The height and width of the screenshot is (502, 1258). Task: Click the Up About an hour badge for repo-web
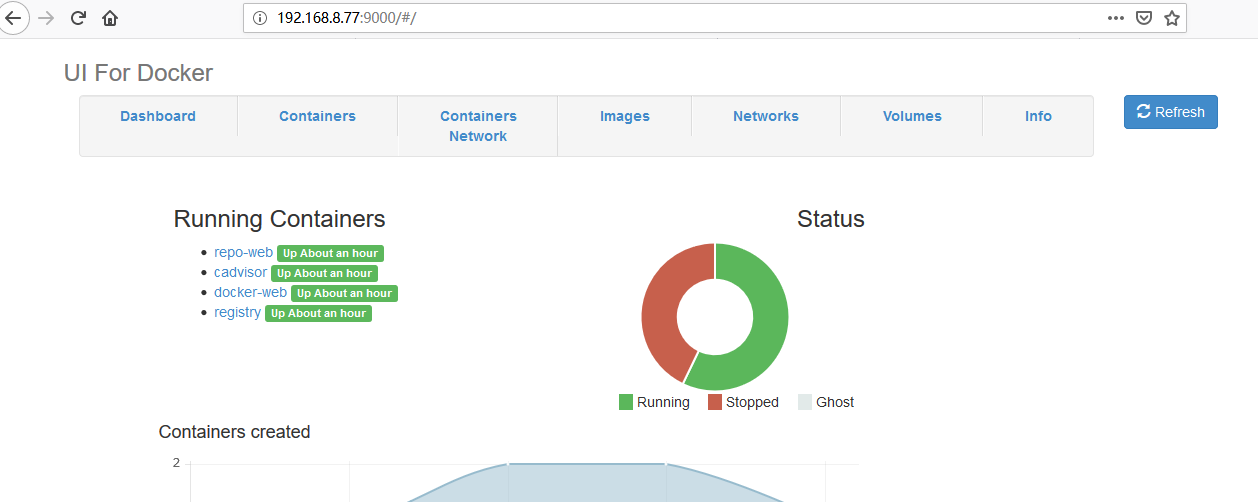pos(330,254)
